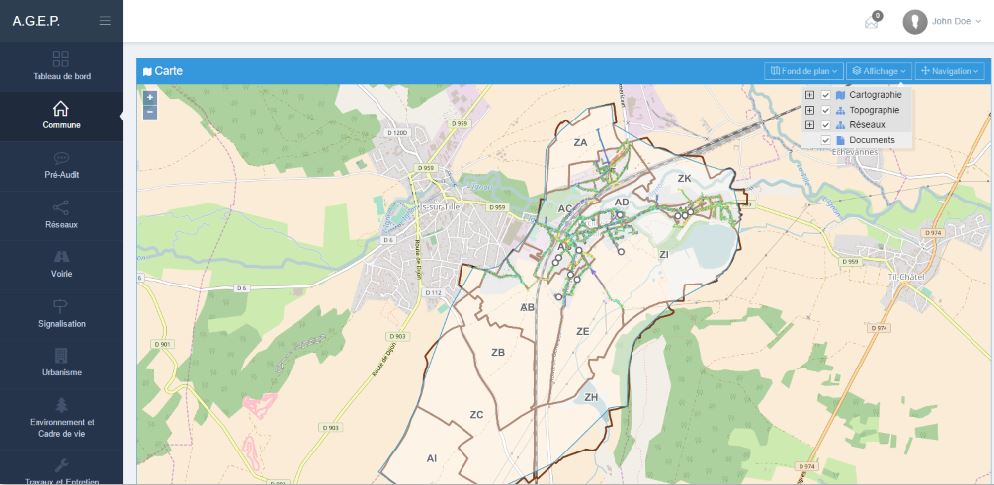
Task: Open the John Doe account menu
Action: pos(956,22)
